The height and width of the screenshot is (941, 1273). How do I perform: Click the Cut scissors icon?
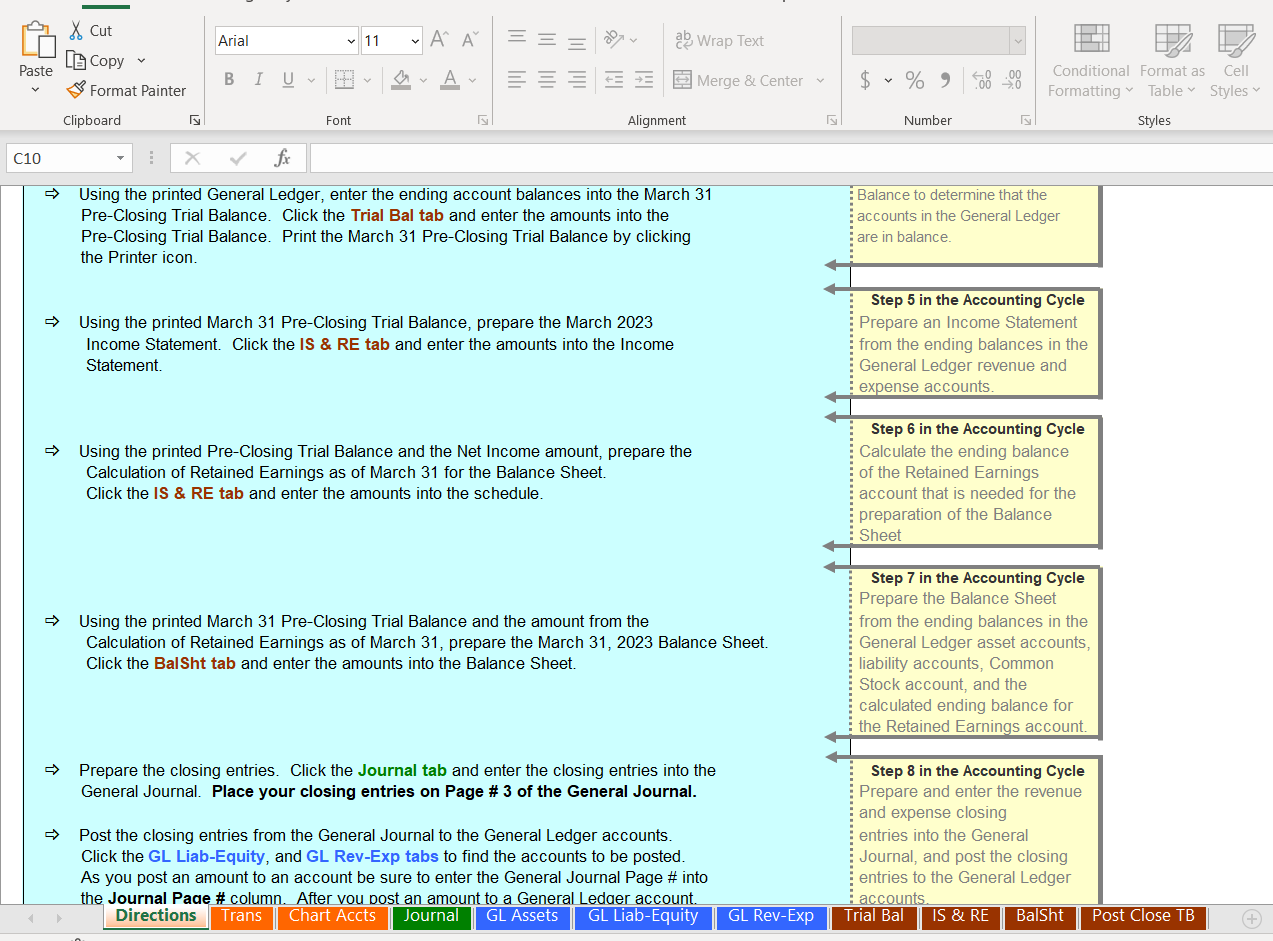[76, 31]
